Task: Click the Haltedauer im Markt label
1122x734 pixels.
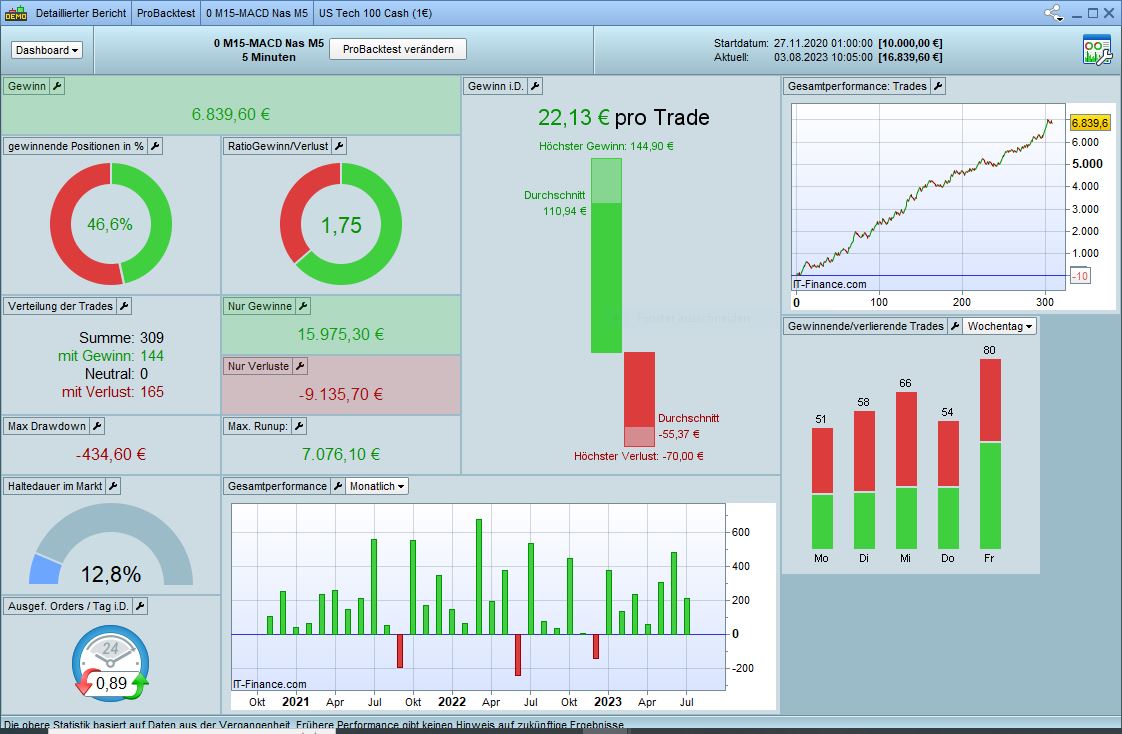Action: (x=55, y=487)
